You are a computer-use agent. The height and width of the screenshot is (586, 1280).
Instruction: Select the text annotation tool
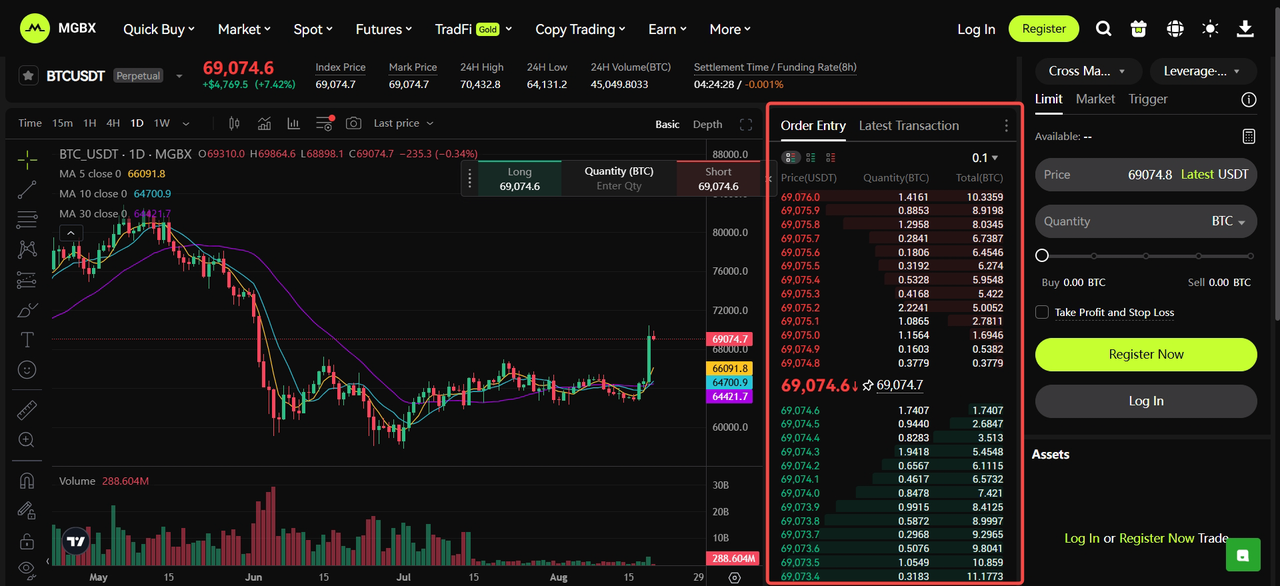(27, 340)
